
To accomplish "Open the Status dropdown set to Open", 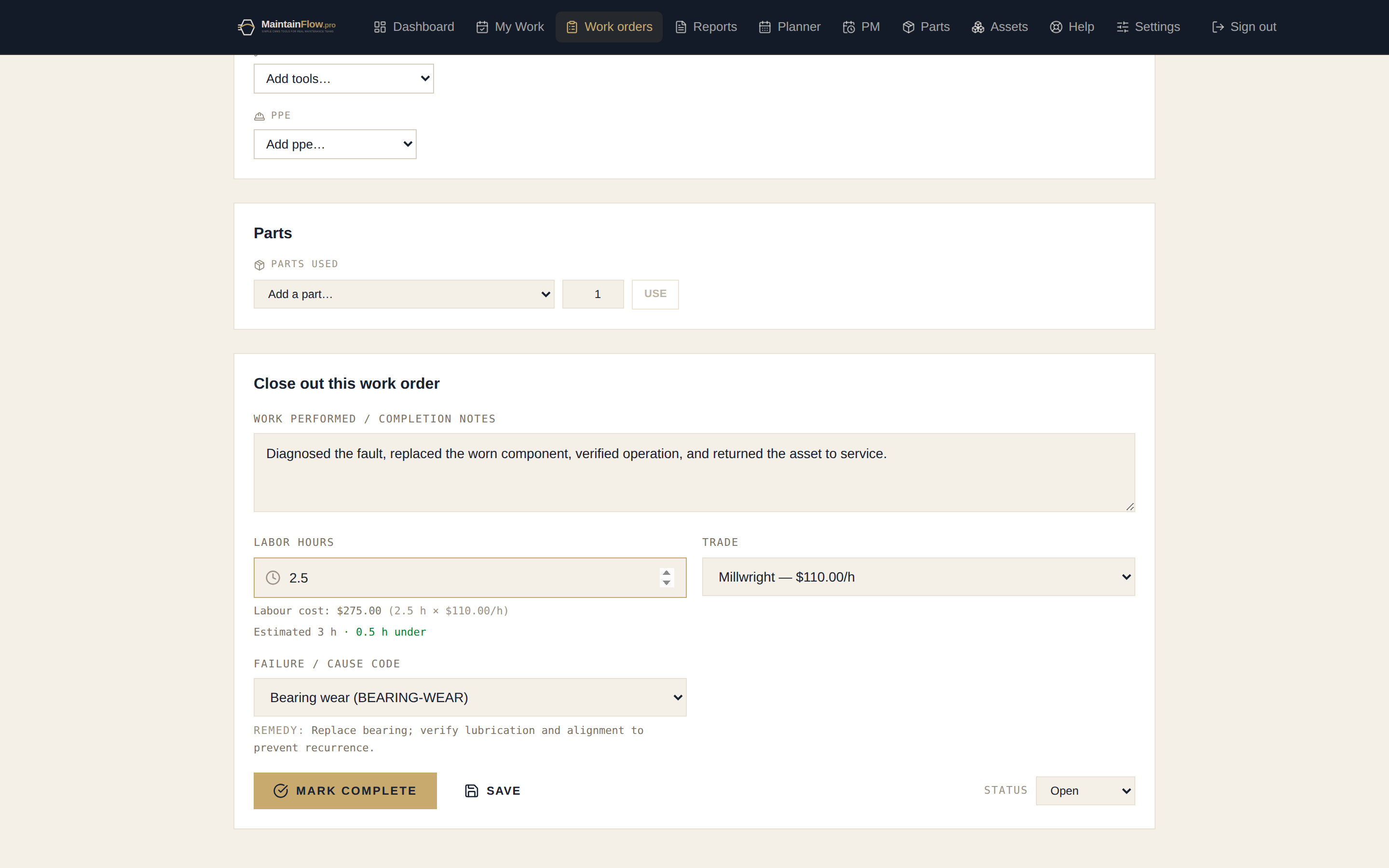I will pos(1085,790).
